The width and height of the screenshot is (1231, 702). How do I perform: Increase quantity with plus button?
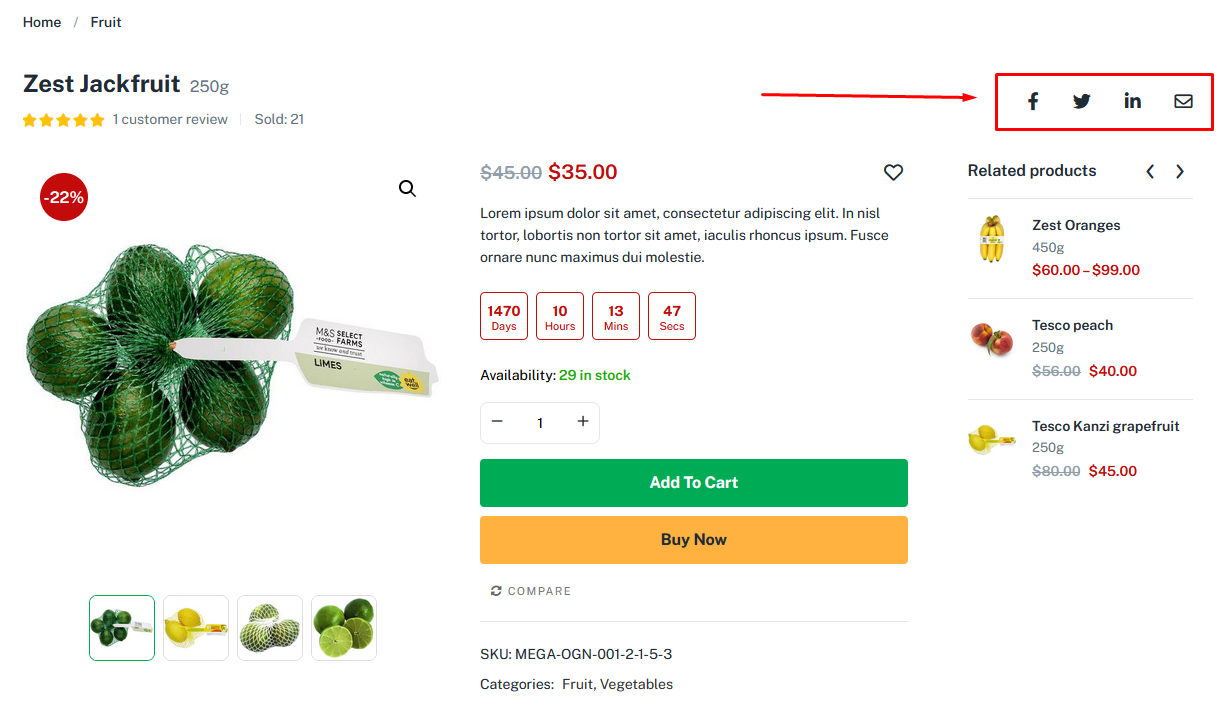(583, 422)
